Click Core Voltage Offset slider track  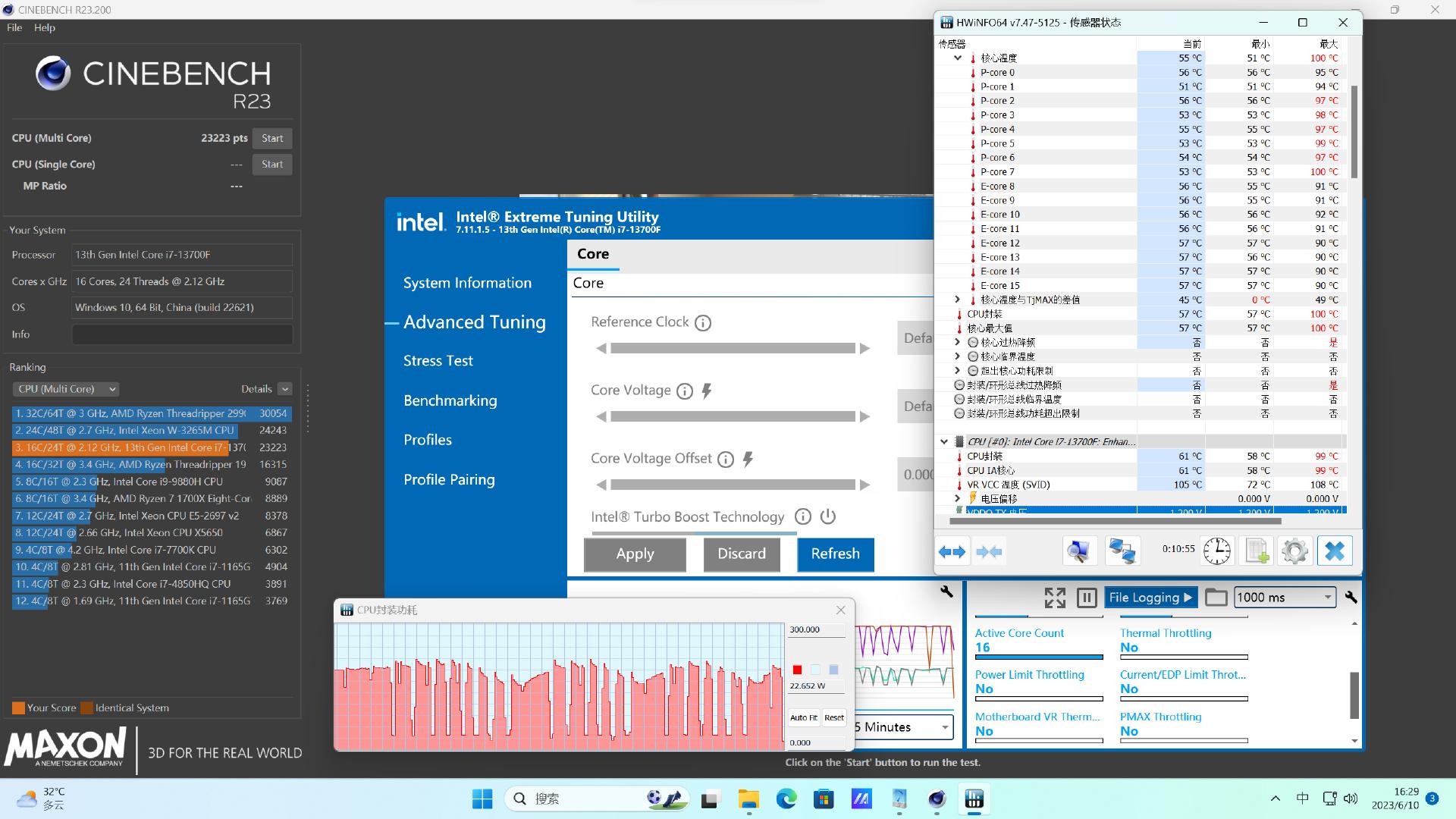click(x=733, y=485)
